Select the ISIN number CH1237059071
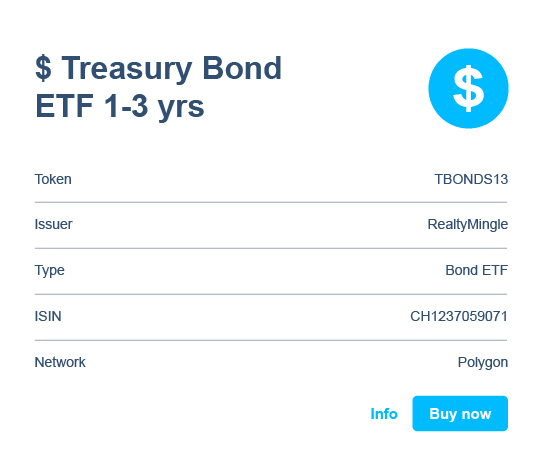The height and width of the screenshot is (466, 540). (x=459, y=316)
